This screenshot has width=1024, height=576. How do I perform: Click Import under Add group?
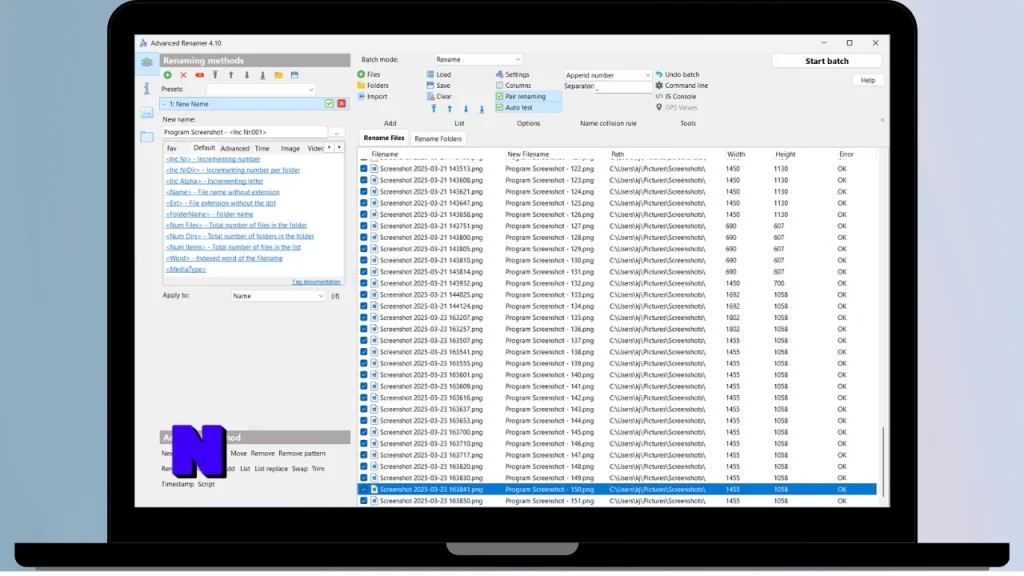pos(372,97)
